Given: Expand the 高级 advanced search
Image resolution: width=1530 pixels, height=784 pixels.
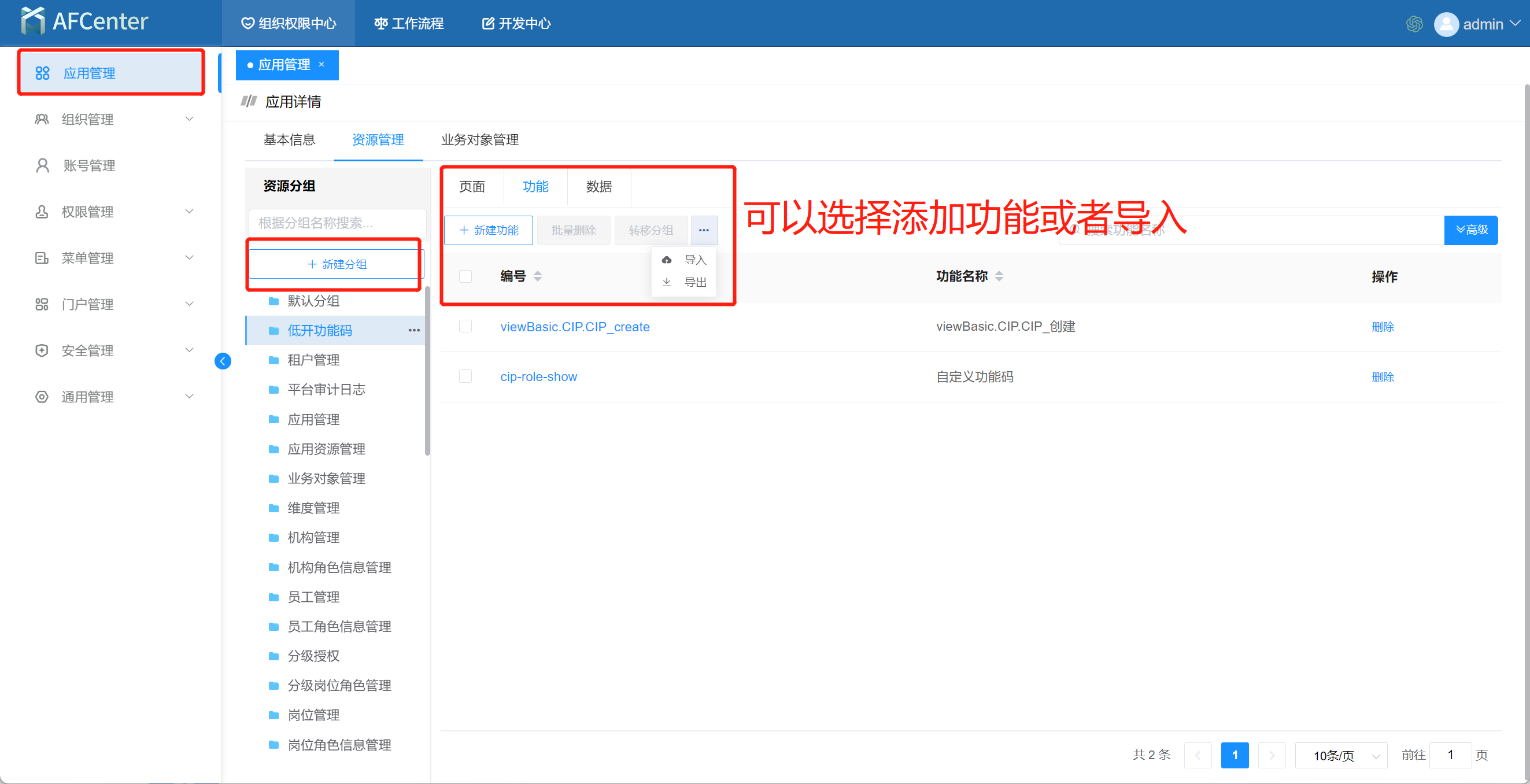Looking at the screenshot, I should [x=1470, y=230].
